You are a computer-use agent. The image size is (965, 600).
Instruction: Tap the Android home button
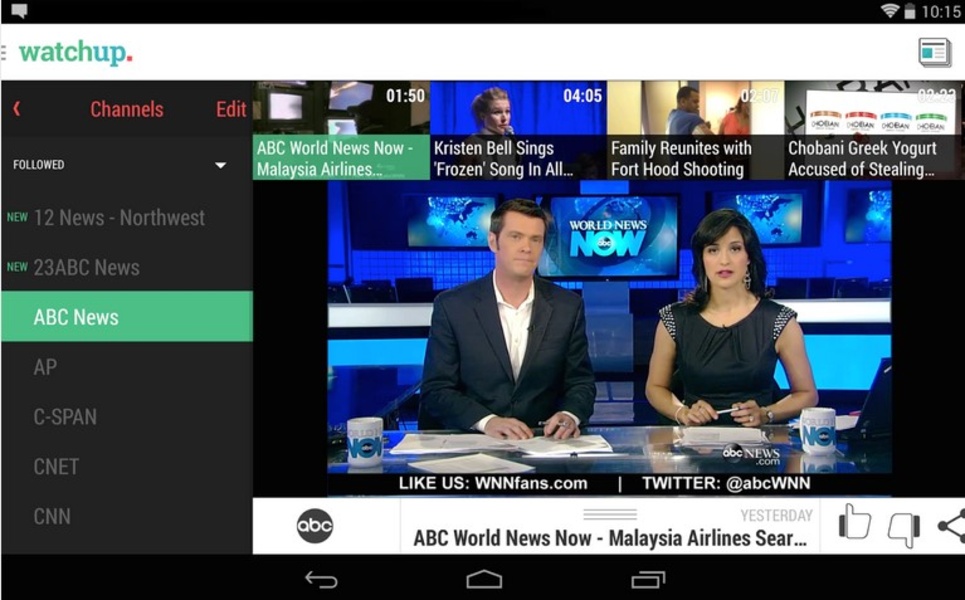[484, 579]
